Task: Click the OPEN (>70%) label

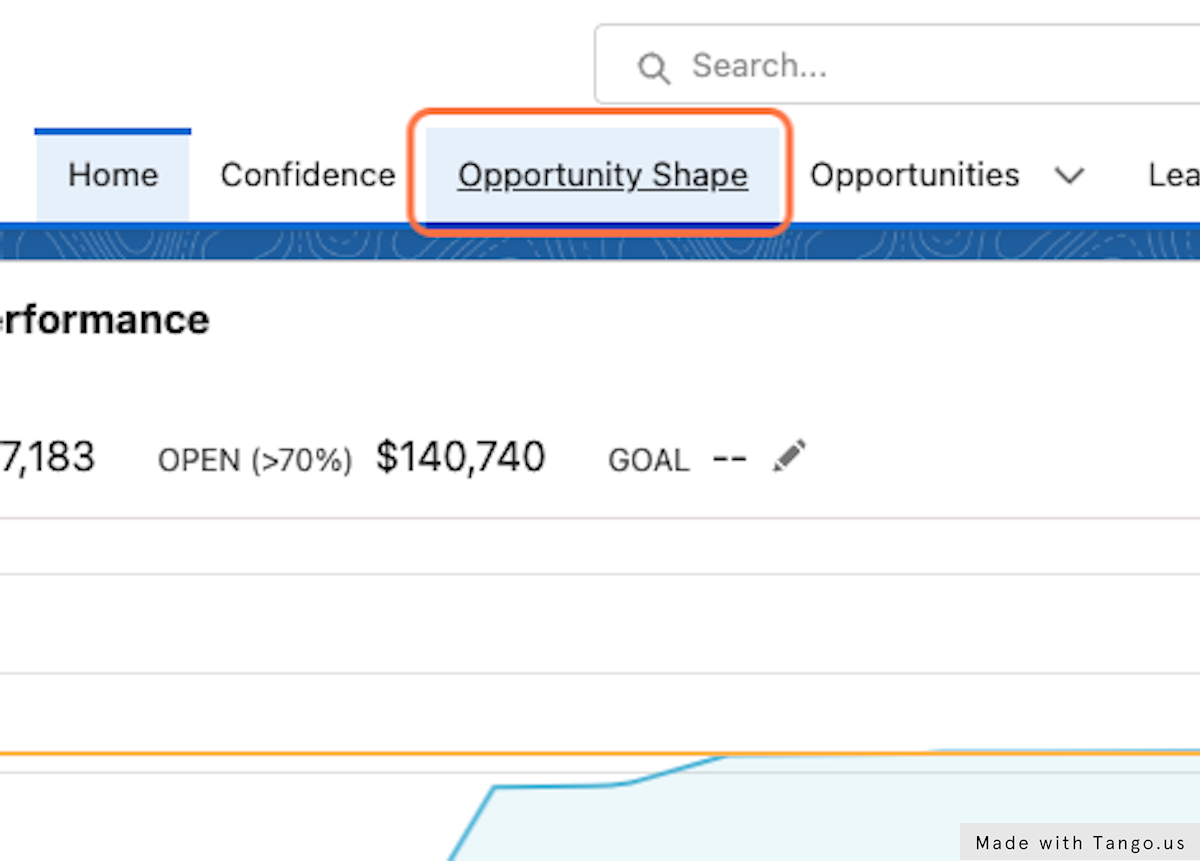Action: pyautogui.click(x=255, y=460)
